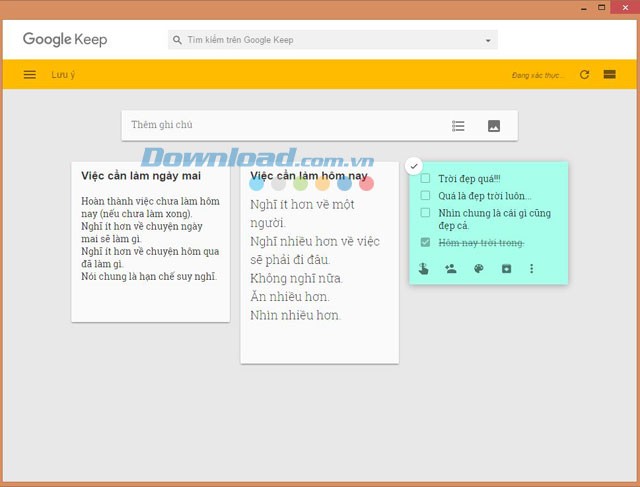Open the hamburger main menu
Screen dimensions: 640x487
(x=30, y=75)
